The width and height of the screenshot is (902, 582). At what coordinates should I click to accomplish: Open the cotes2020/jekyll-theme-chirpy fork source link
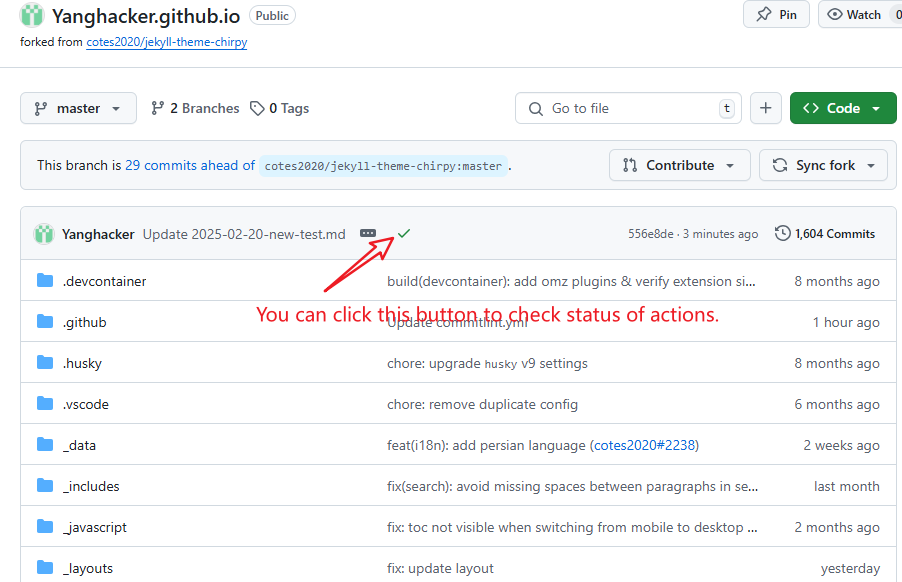(167, 42)
